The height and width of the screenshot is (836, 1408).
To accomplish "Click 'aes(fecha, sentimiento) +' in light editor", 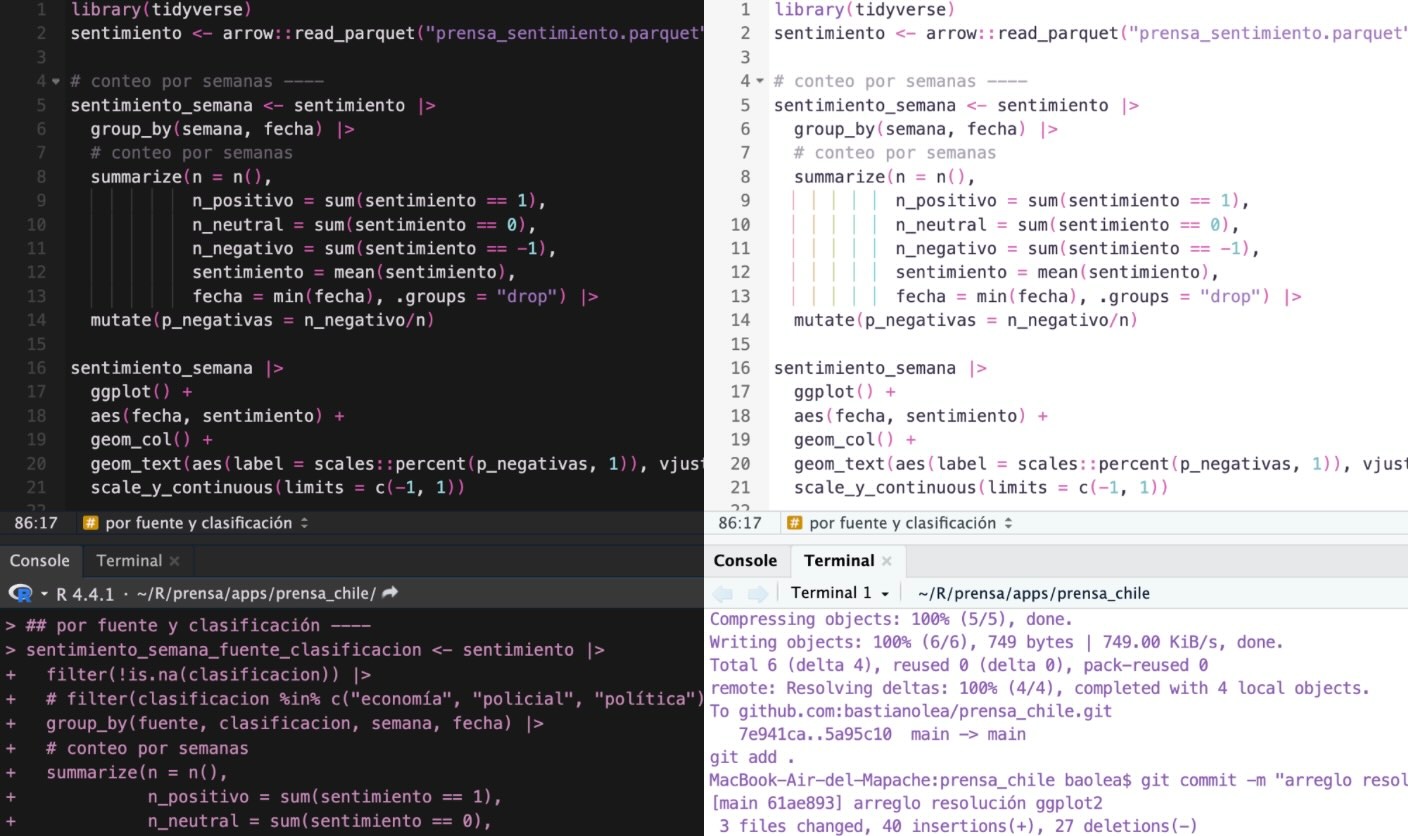I will pyautogui.click(x=920, y=415).
